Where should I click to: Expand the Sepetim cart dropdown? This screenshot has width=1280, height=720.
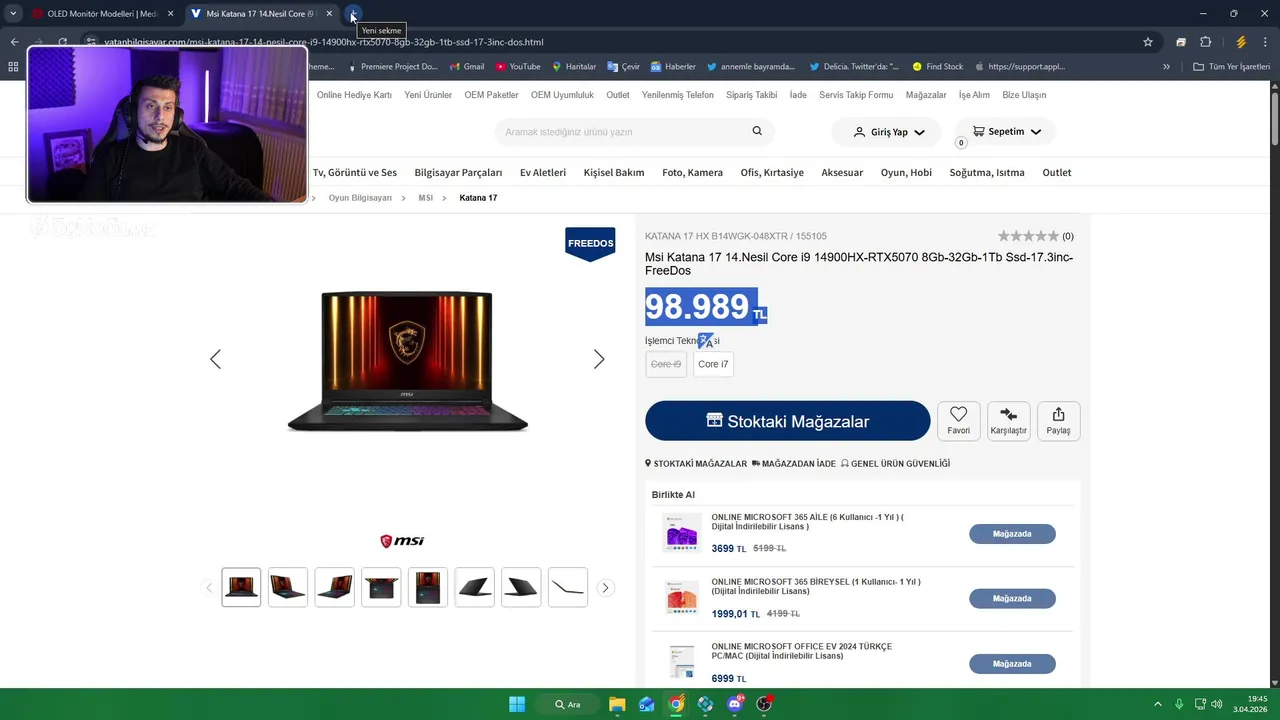pyautogui.click(x=1005, y=132)
